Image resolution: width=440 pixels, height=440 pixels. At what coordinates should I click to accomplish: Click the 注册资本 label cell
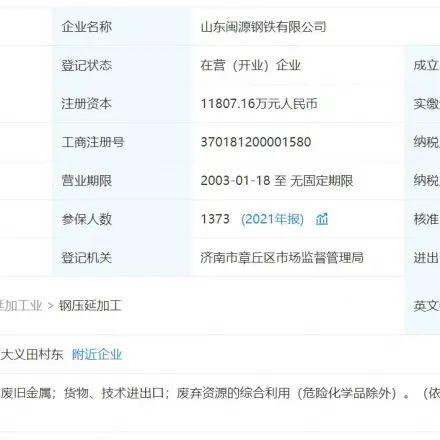(122, 103)
